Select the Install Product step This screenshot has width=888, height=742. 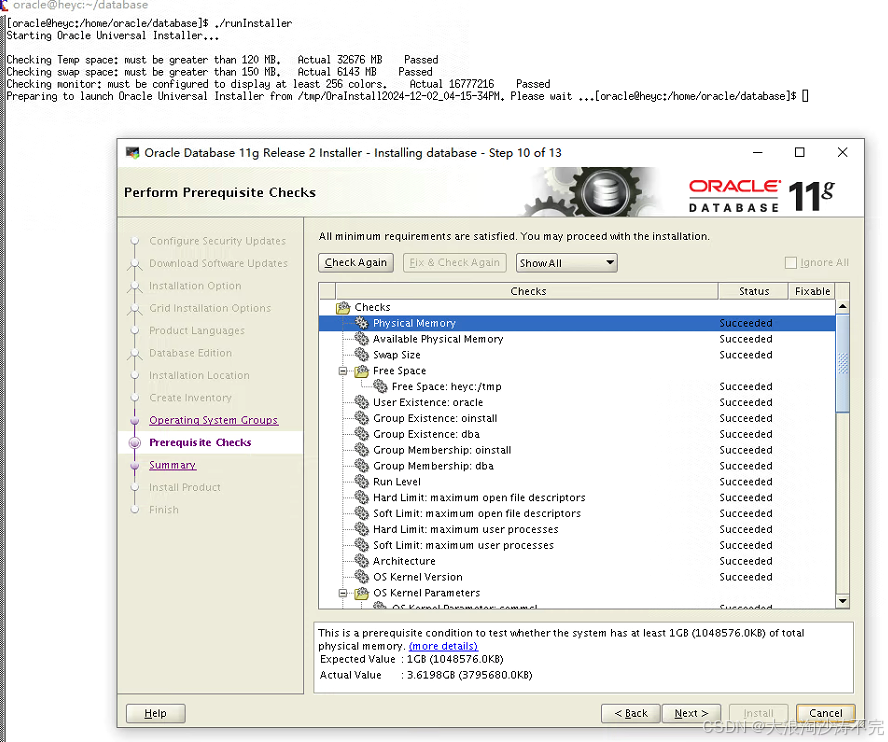pos(185,487)
